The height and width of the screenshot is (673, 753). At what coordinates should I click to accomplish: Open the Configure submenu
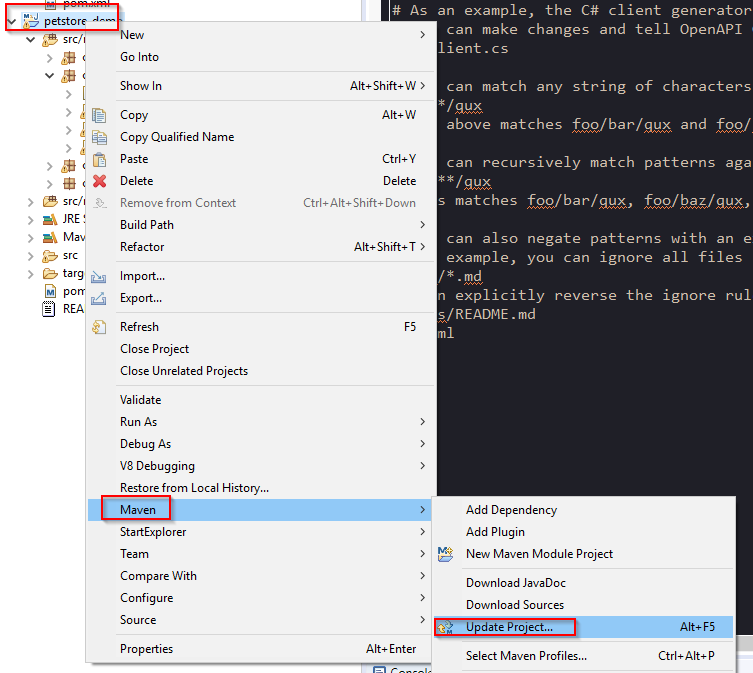point(262,599)
